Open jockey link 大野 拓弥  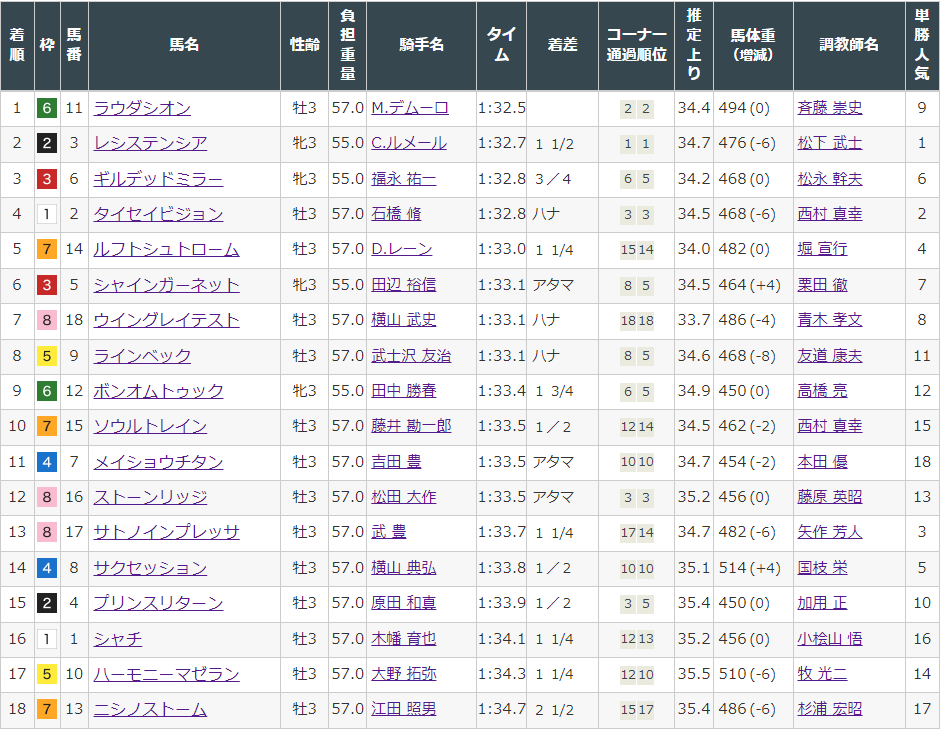(x=404, y=674)
